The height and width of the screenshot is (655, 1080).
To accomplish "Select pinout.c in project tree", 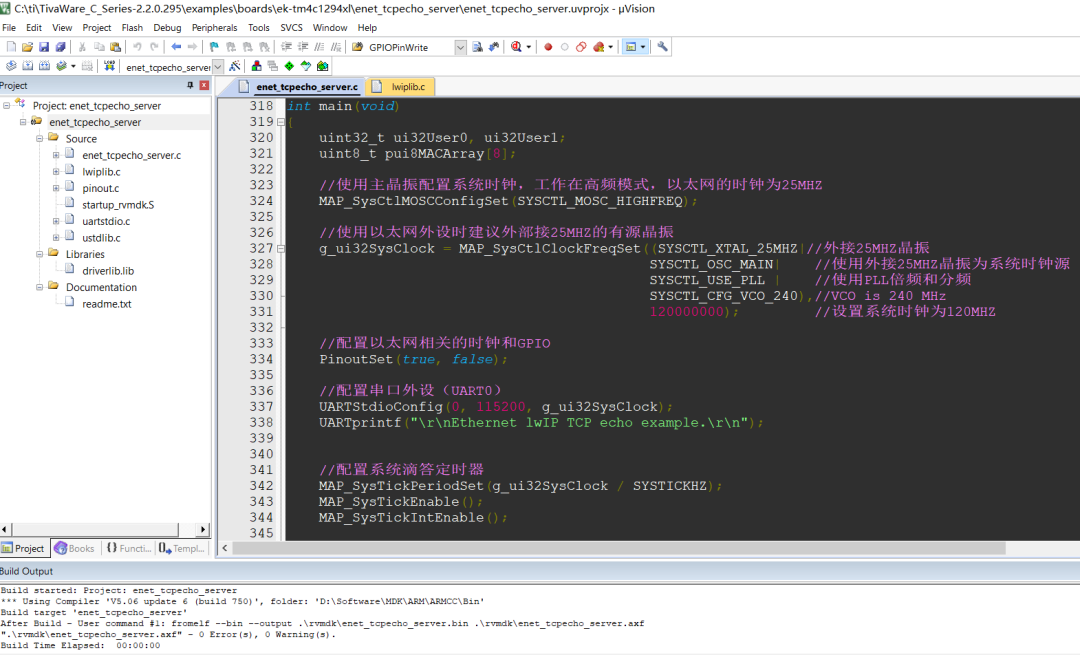I will point(101,188).
